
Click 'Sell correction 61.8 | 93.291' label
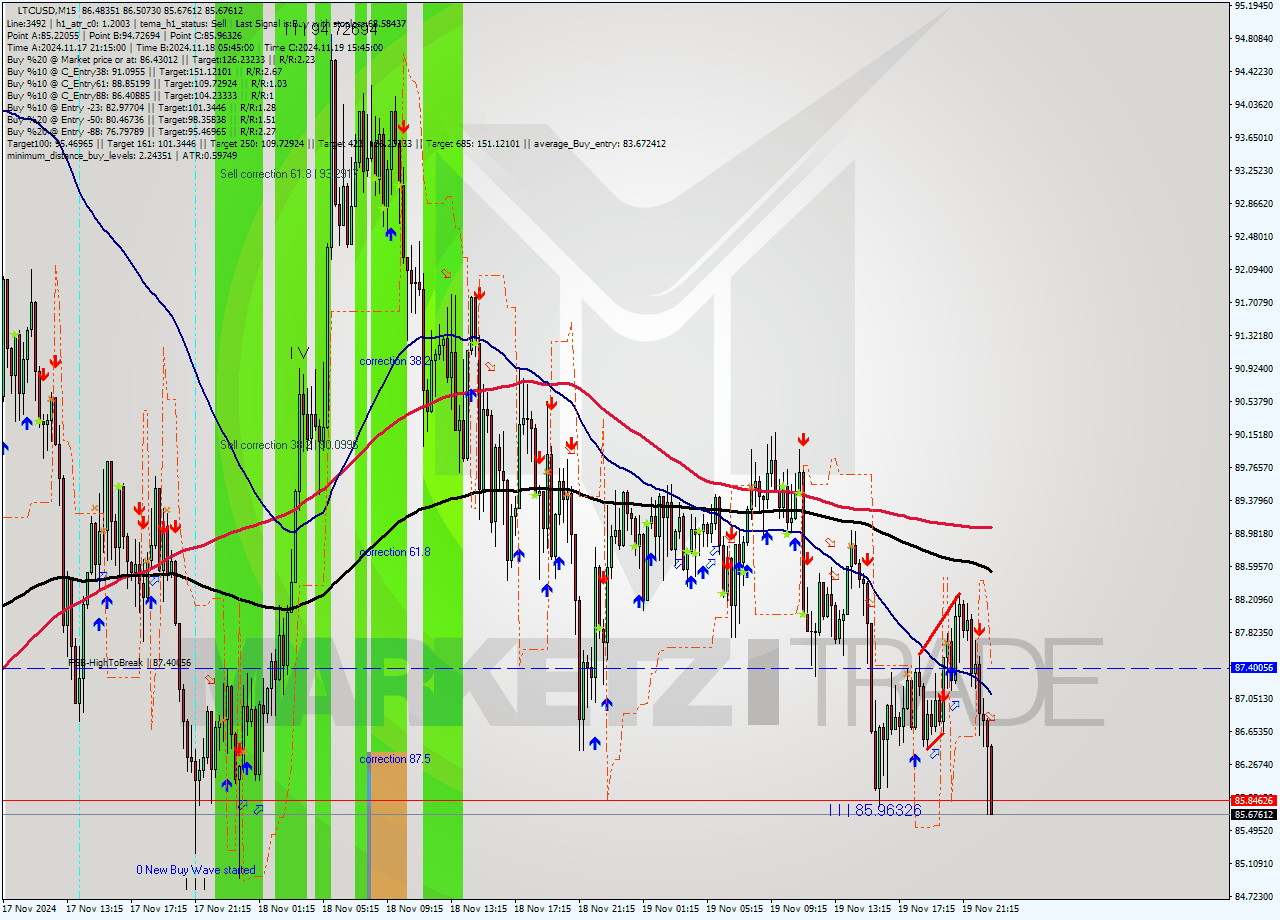pyautogui.click(x=286, y=174)
